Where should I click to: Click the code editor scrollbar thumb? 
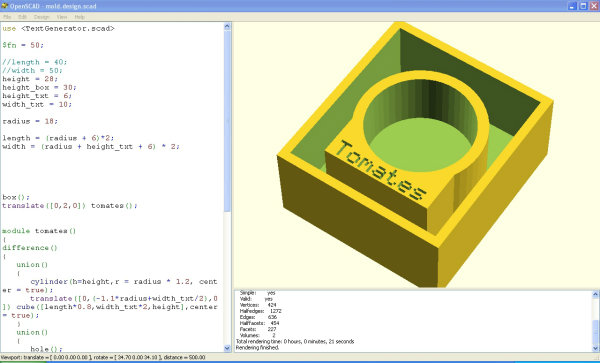click(x=227, y=121)
